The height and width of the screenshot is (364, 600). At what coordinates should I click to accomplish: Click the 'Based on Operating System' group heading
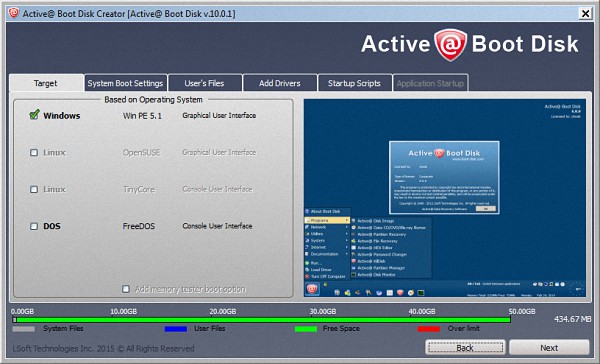click(x=153, y=100)
